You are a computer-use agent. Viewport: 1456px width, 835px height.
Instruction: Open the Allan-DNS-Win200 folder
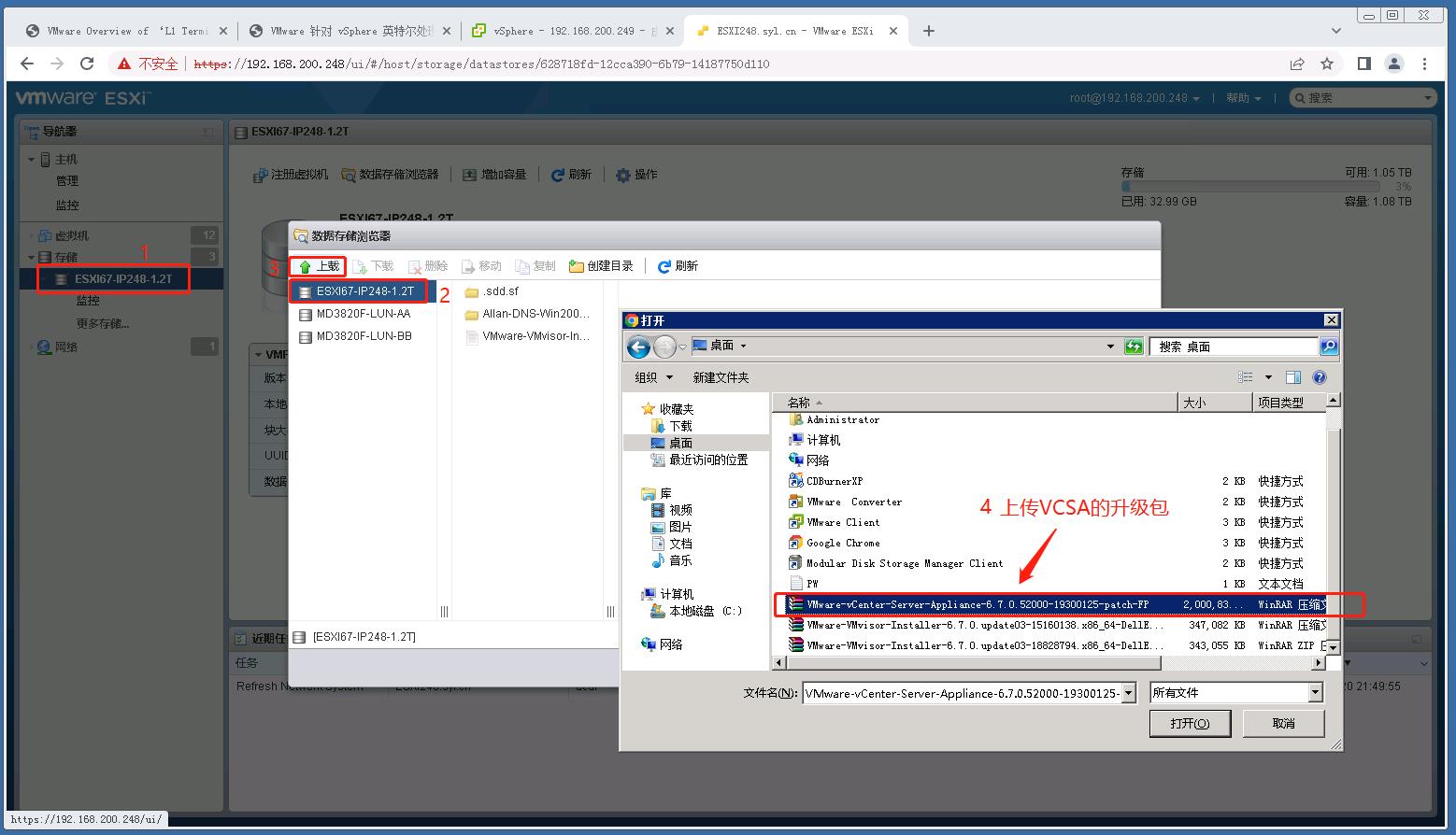coord(527,314)
